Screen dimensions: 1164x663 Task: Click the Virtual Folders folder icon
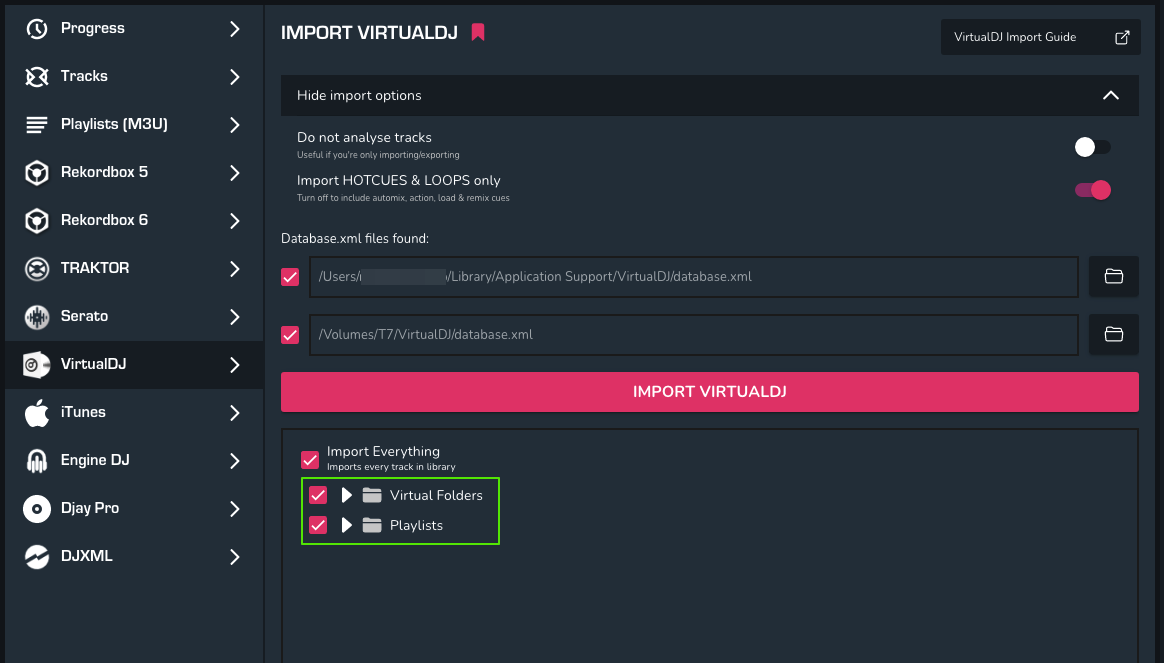(x=372, y=495)
